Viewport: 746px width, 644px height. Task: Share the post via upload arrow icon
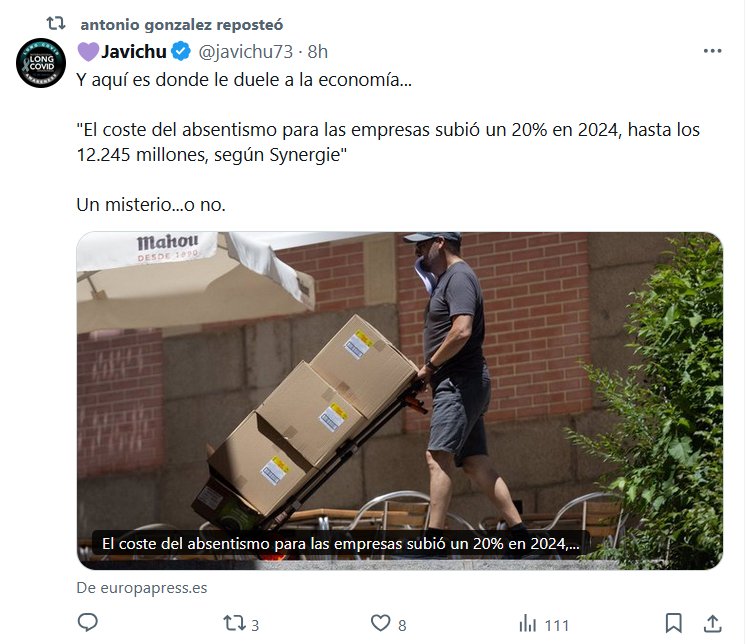(712, 623)
